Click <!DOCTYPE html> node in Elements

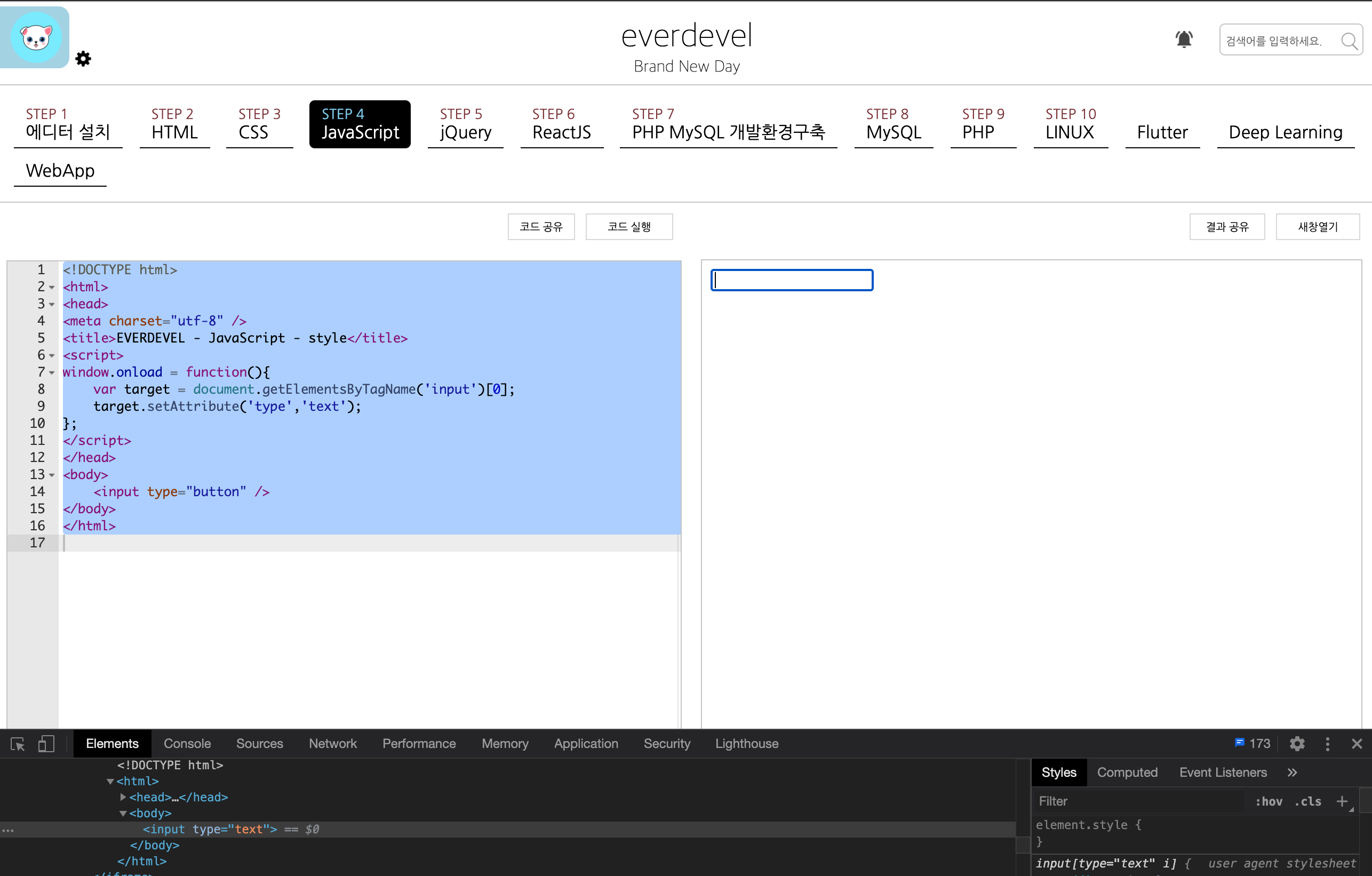point(170,766)
